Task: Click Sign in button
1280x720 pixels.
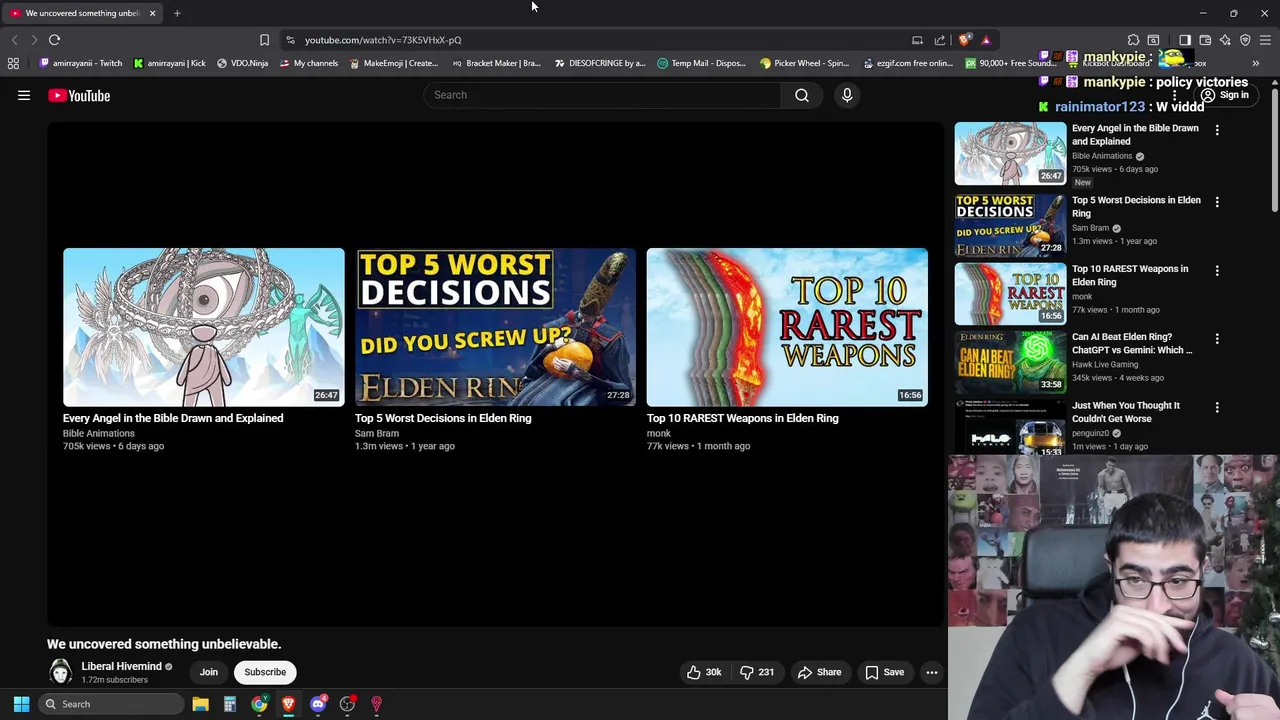Action: pos(1225,95)
